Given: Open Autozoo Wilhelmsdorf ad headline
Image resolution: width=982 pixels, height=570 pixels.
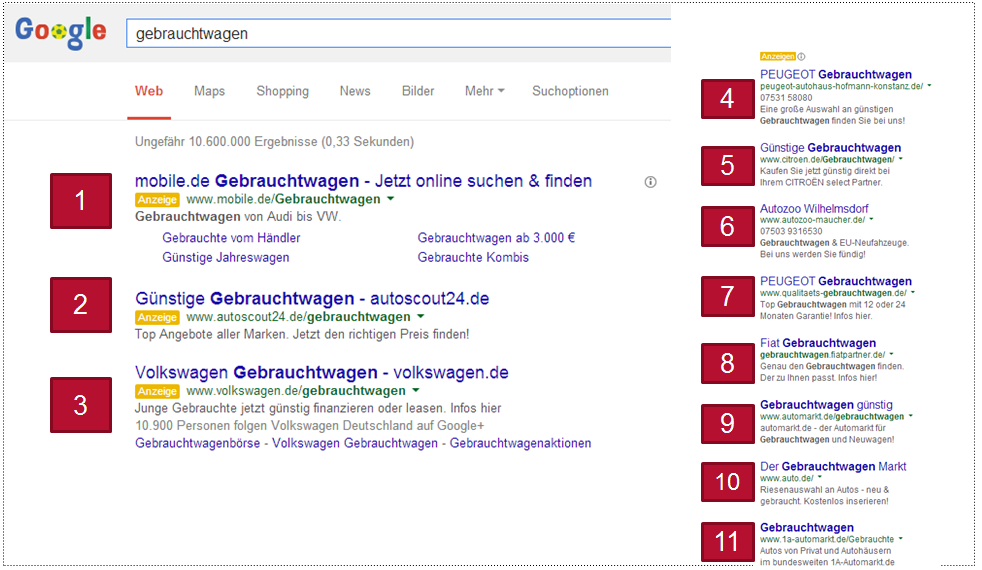Looking at the screenshot, I should tap(814, 209).
